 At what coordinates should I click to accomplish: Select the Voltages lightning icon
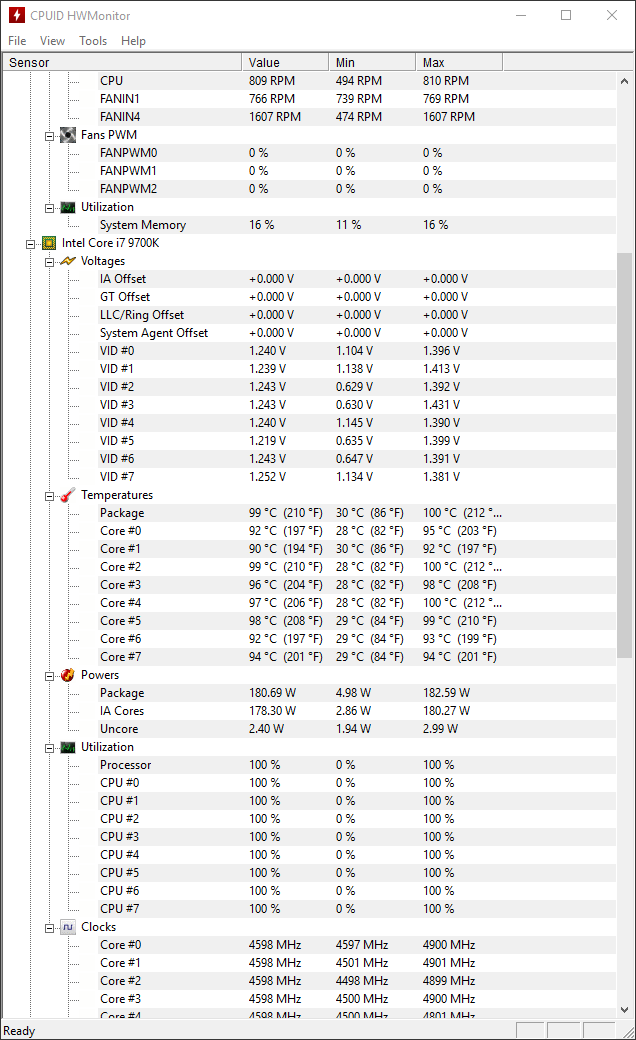click(68, 261)
